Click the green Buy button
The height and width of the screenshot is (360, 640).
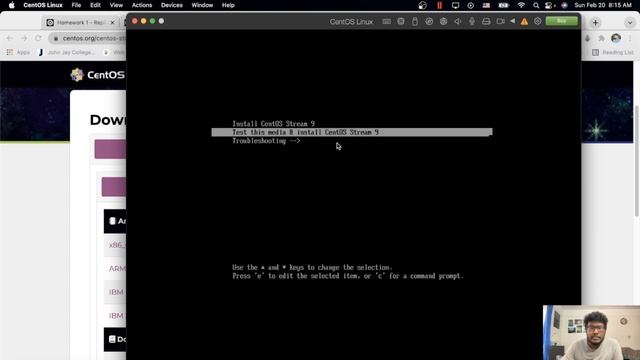point(562,21)
